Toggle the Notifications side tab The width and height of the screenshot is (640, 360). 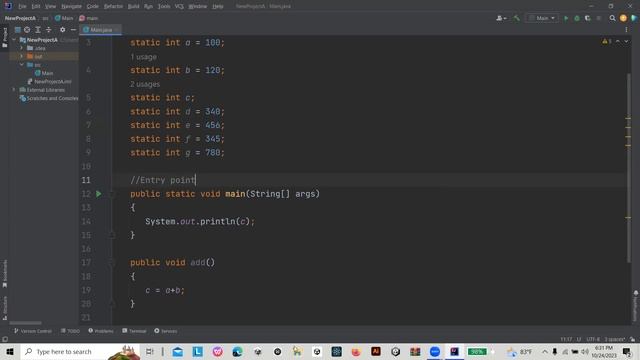tap(636, 306)
